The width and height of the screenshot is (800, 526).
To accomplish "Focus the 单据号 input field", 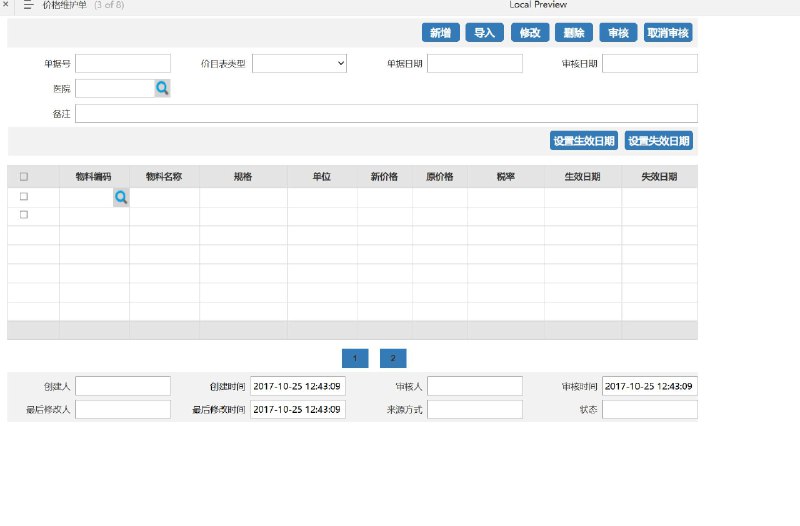I will (x=123, y=64).
